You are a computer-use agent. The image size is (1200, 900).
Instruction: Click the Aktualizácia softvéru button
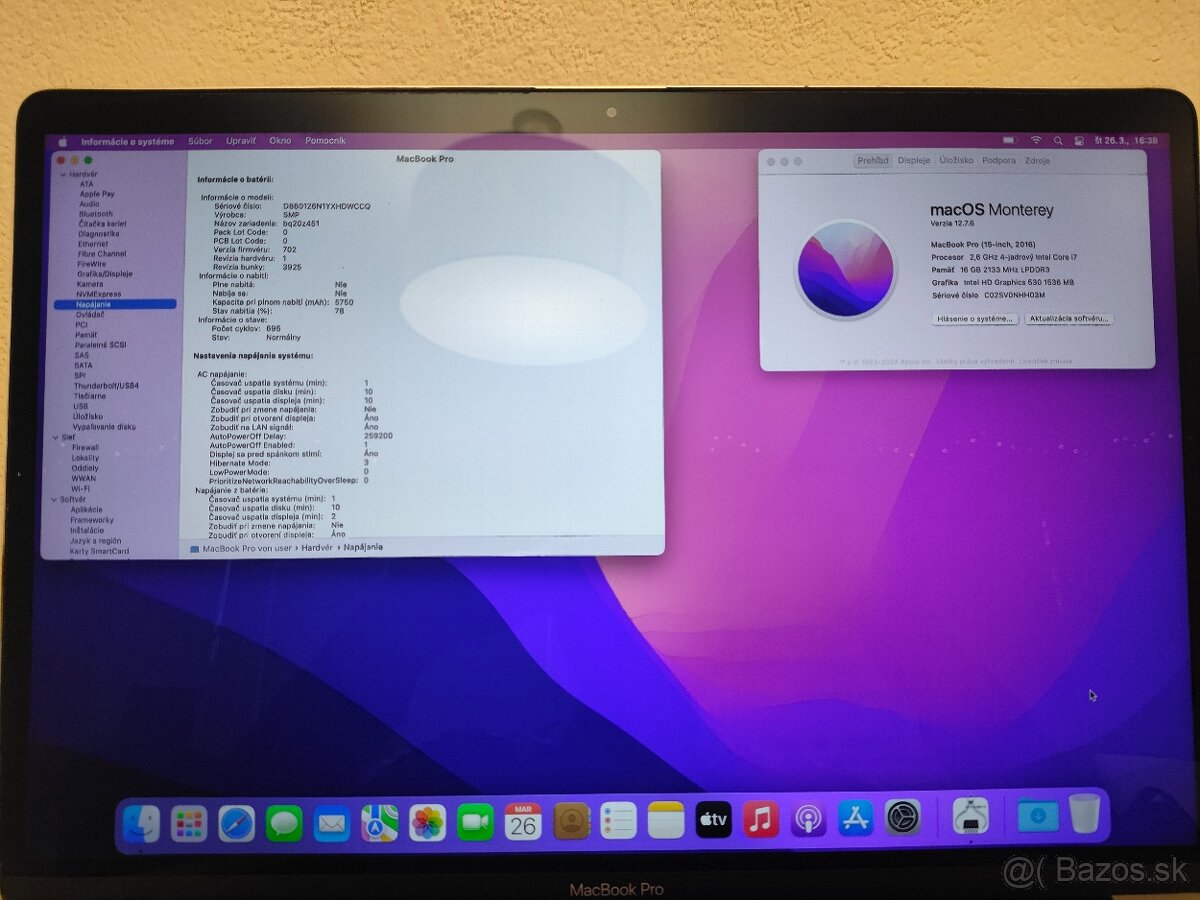pos(1068,318)
